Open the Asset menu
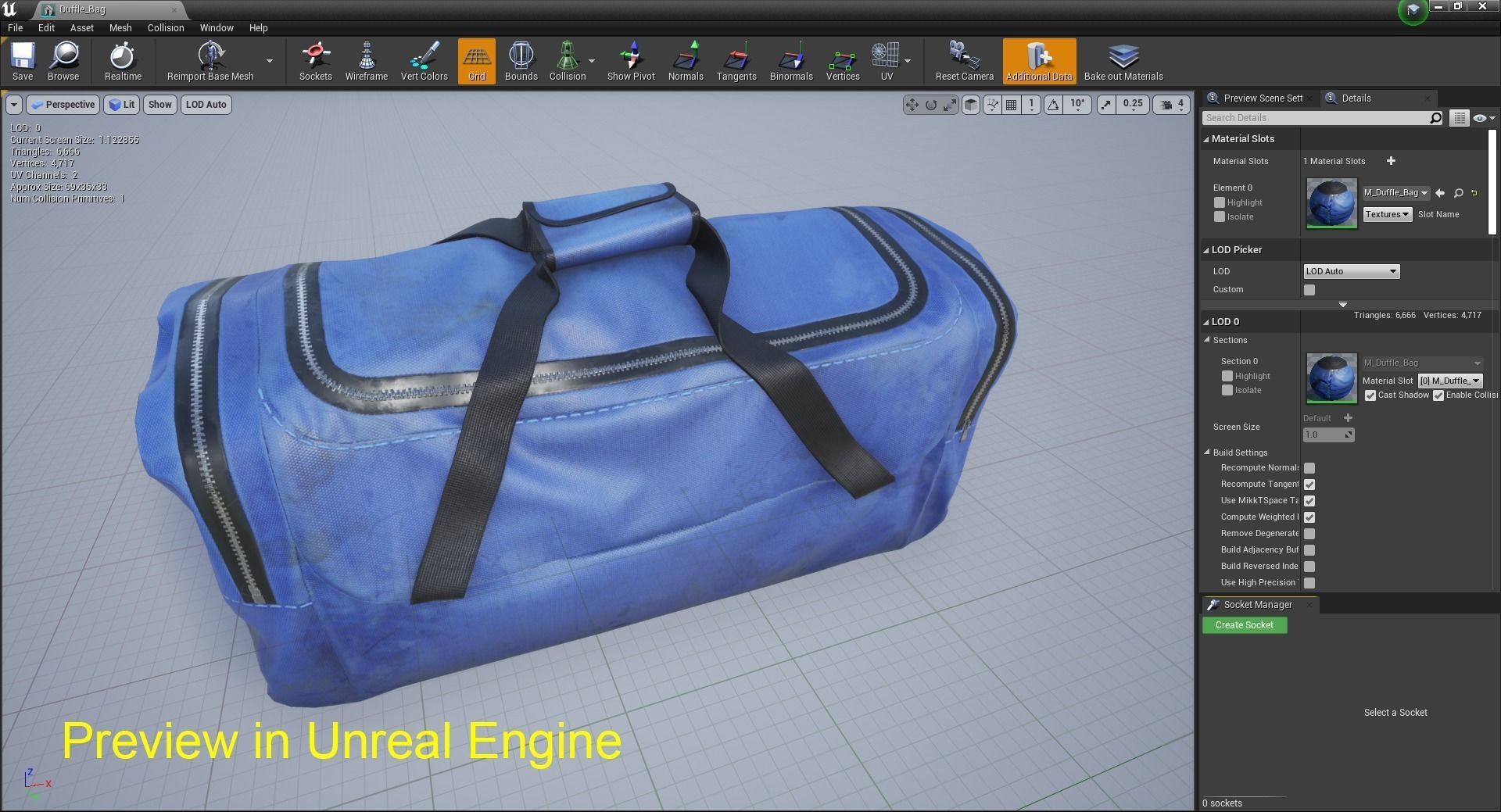 pyautogui.click(x=82, y=27)
